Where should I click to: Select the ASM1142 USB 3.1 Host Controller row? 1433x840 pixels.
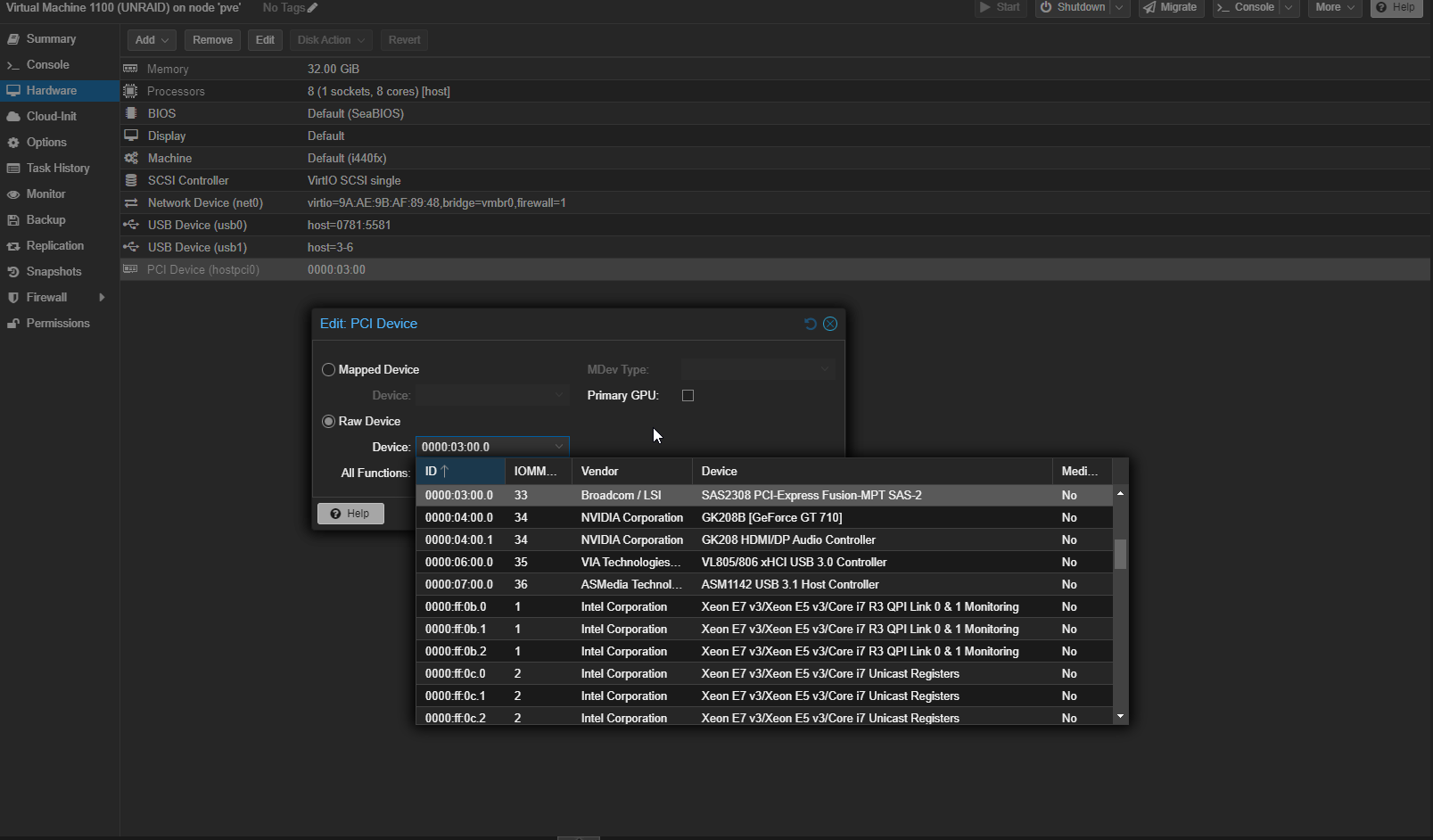(x=764, y=584)
